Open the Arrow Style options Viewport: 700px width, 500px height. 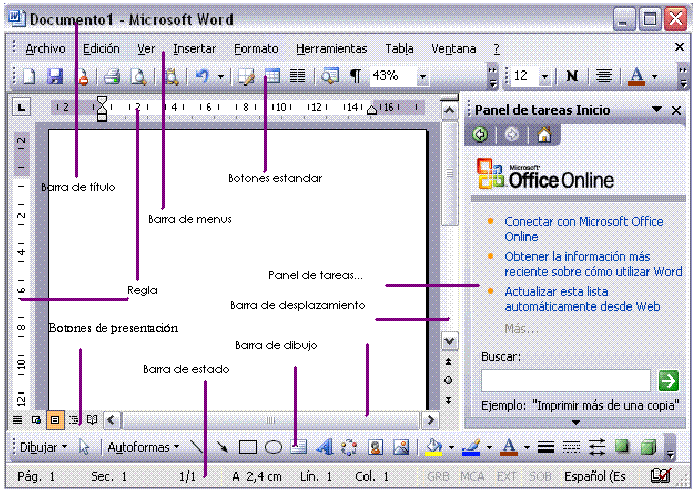click(596, 447)
